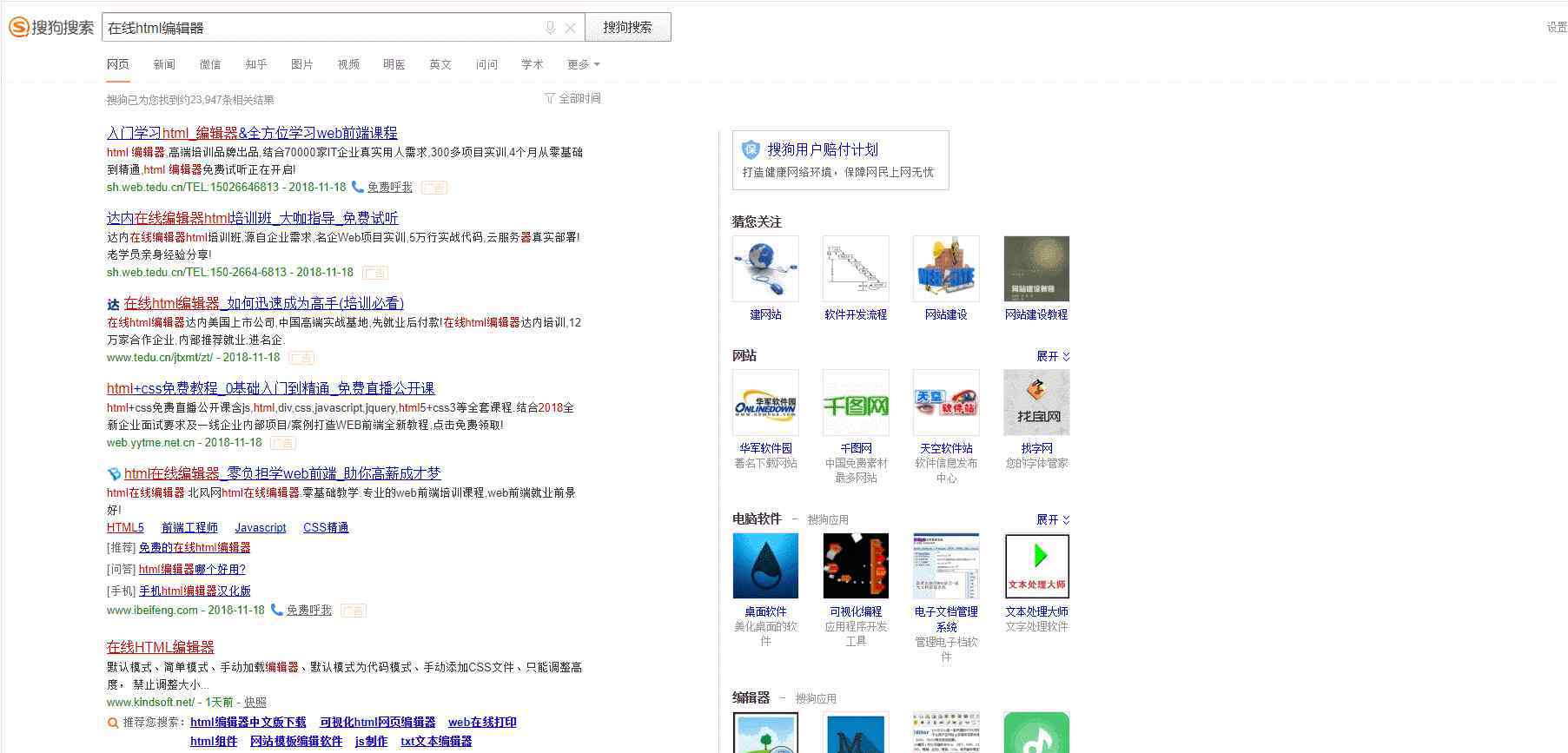1568x753 pixels.
Task: Switch to the 新闻 tab
Action: click(x=164, y=64)
